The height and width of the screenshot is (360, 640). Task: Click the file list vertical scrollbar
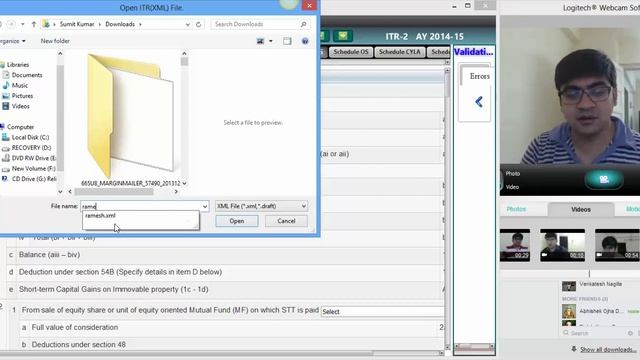(x=184, y=62)
